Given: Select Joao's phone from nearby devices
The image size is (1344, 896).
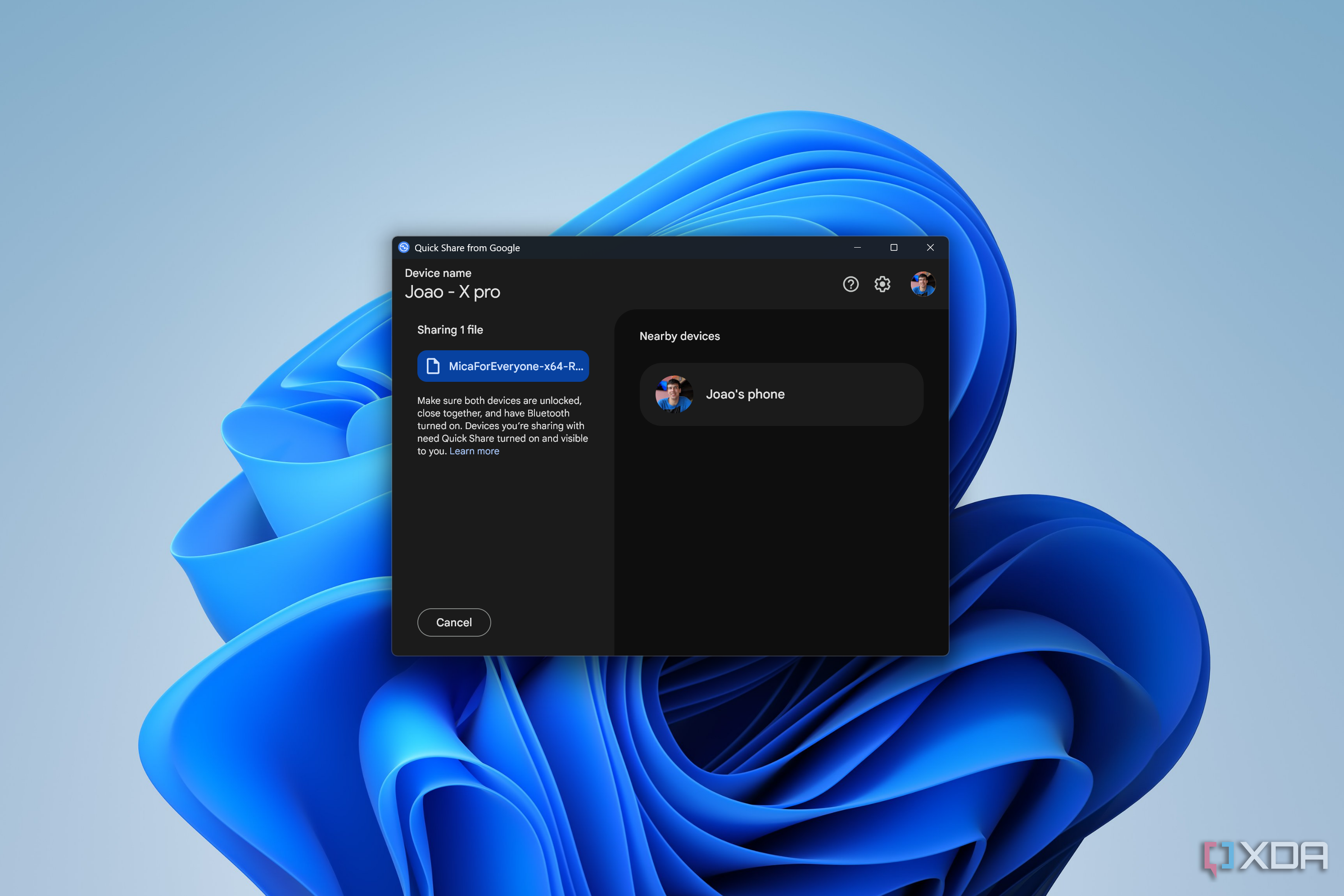Looking at the screenshot, I should 781,394.
